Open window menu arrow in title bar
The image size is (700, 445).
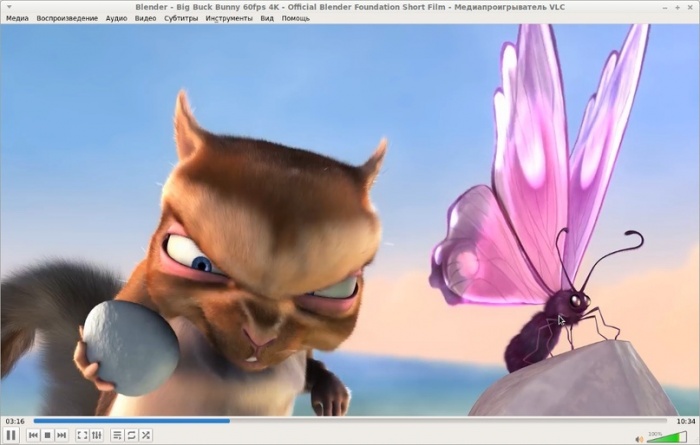pyautogui.click(x=9, y=7)
